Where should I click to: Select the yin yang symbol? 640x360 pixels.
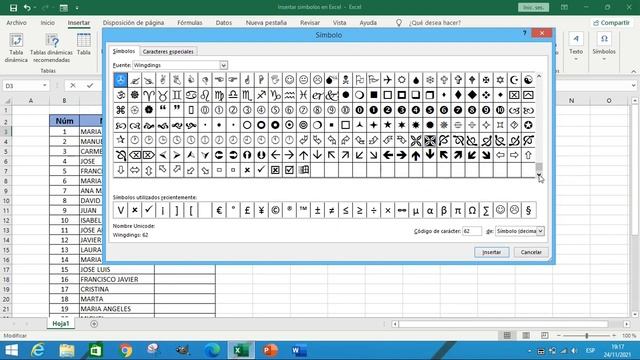pos(528,80)
